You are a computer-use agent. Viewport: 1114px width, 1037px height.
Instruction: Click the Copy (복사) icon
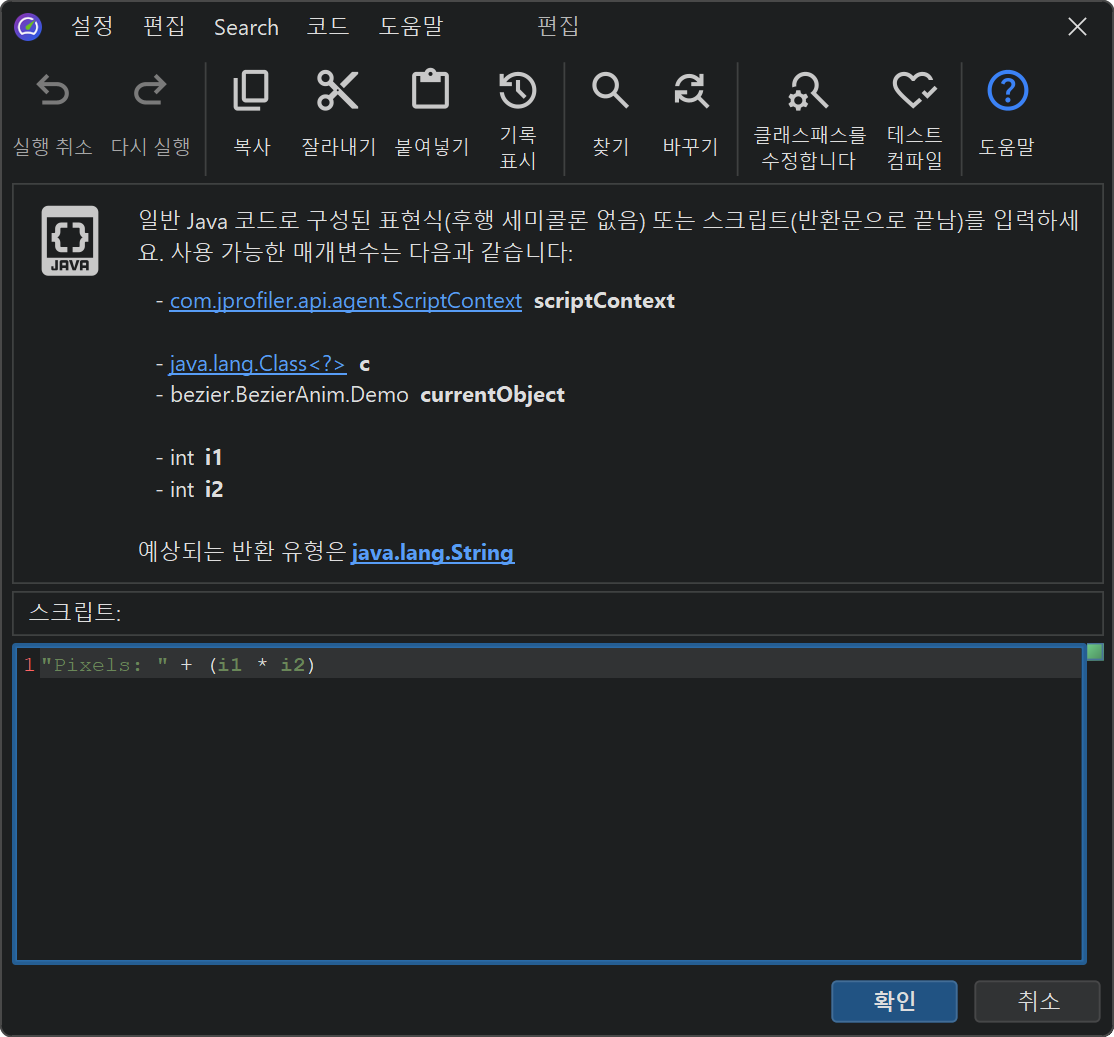(251, 91)
